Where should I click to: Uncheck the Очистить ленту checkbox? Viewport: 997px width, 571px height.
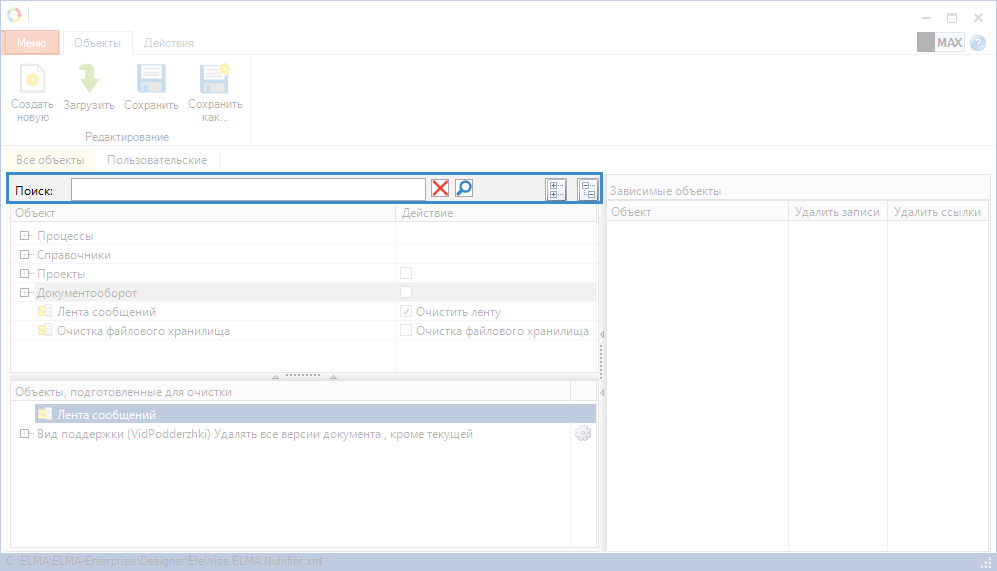tap(406, 312)
